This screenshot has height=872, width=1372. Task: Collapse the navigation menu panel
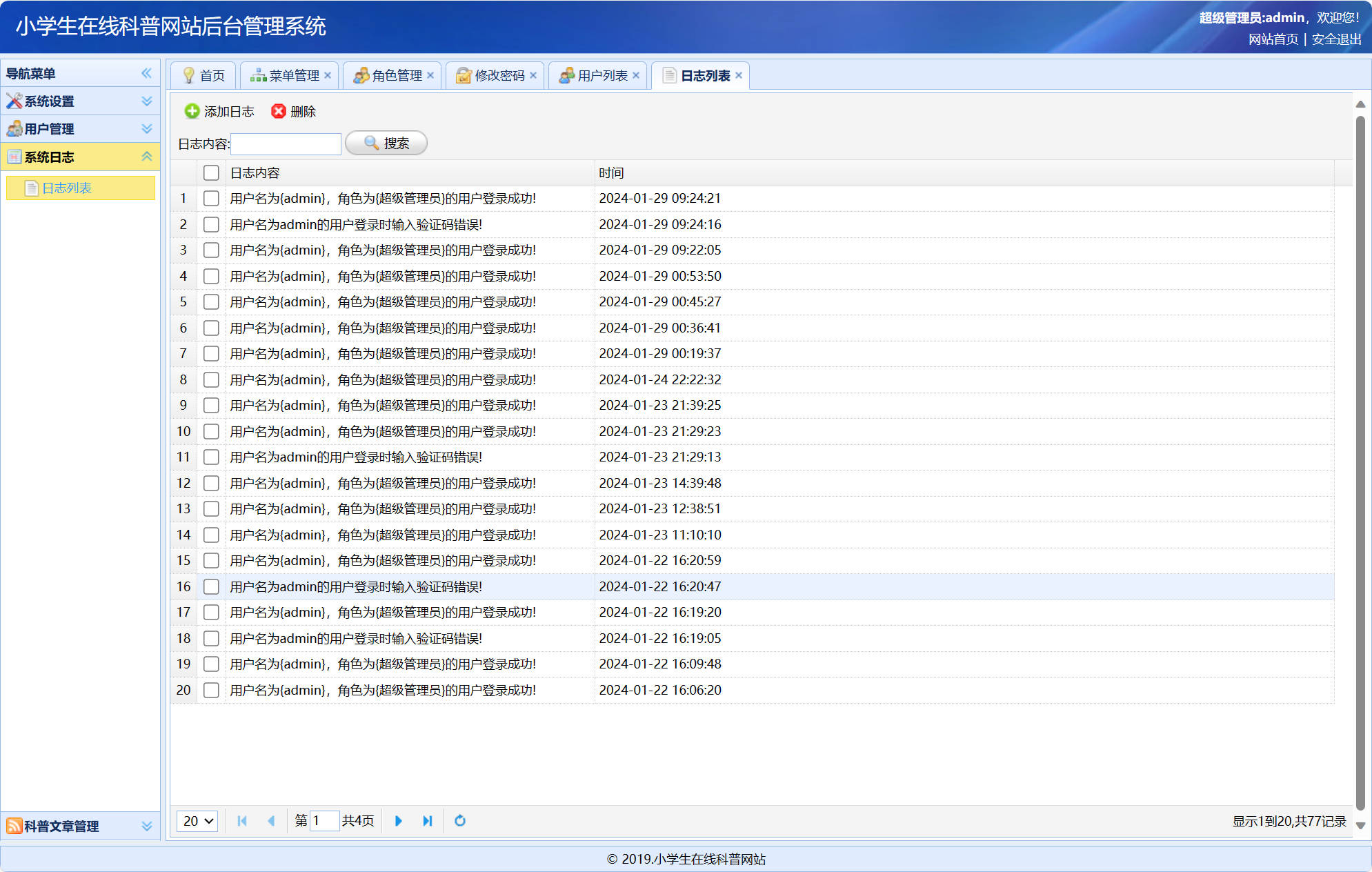pyautogui.click(x=146, y=73)
